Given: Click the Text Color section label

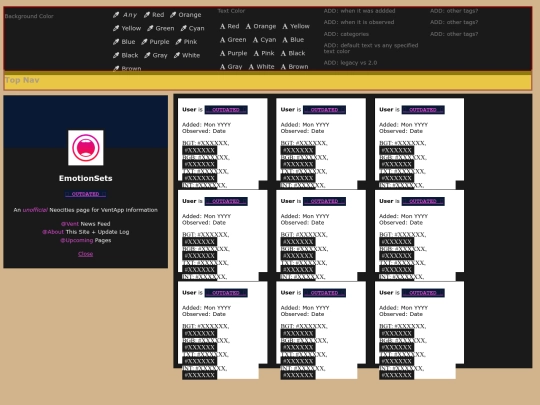Looking at the screenshot, I should [231, 11].
